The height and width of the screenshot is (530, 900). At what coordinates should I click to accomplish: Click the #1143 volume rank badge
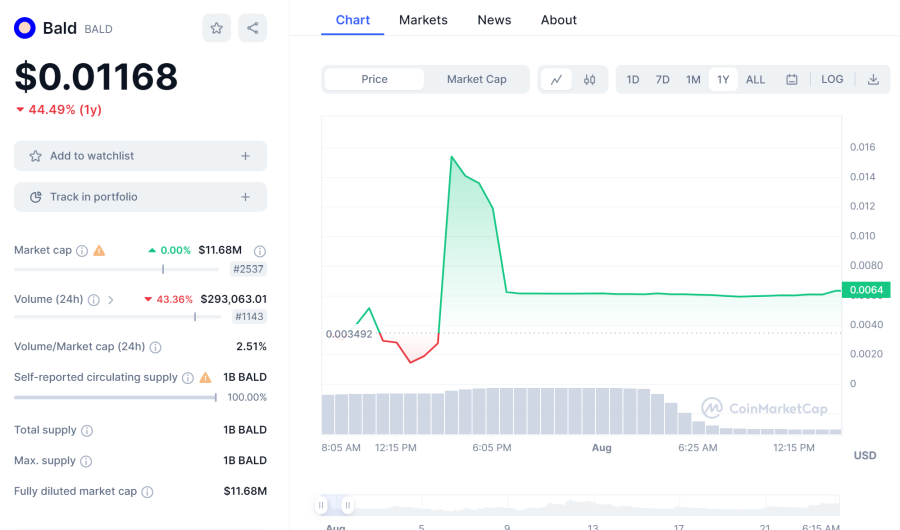pyautogui.click(x=249, y=316)
